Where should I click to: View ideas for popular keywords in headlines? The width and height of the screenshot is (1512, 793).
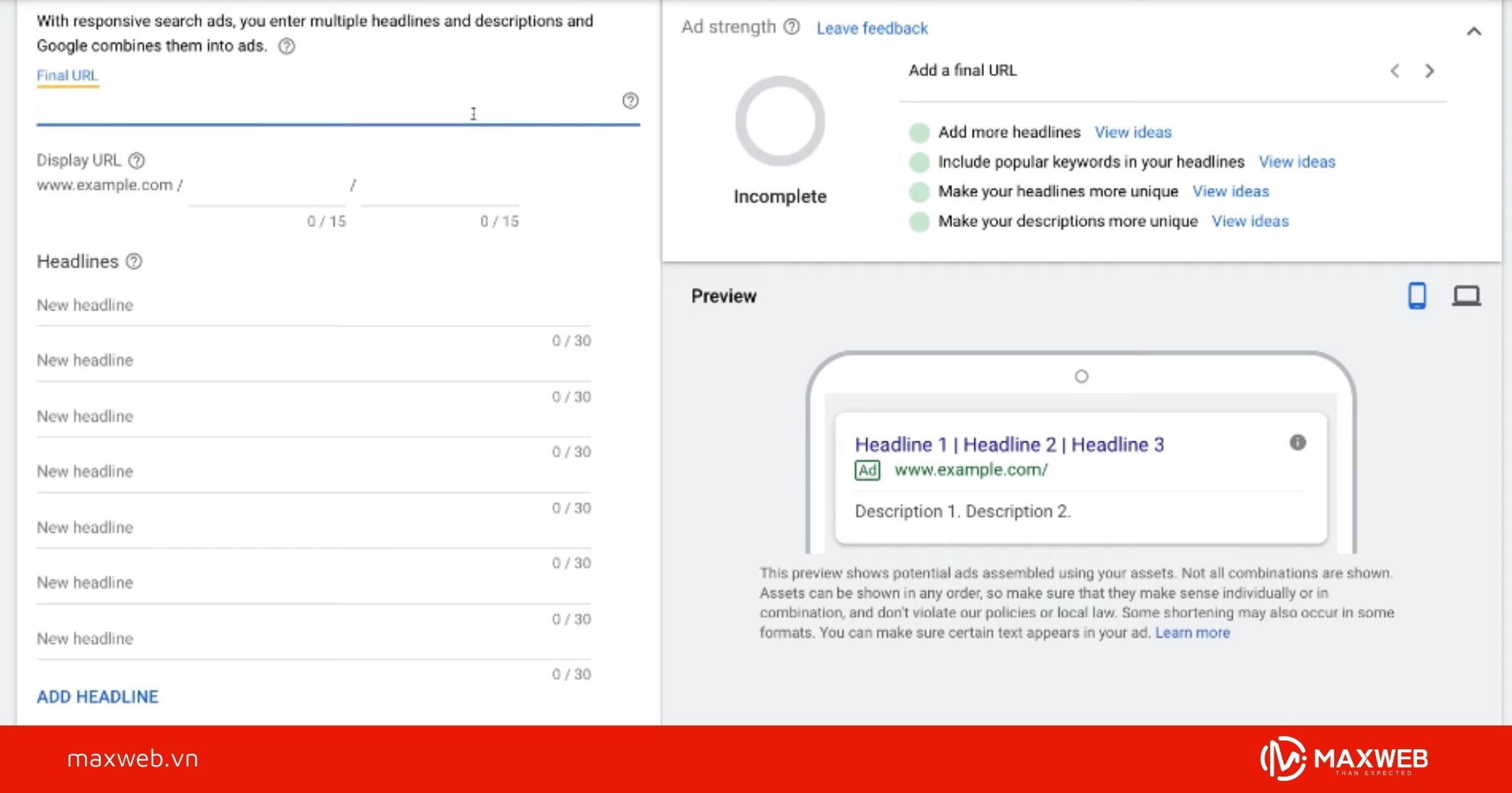point(1296,162)
